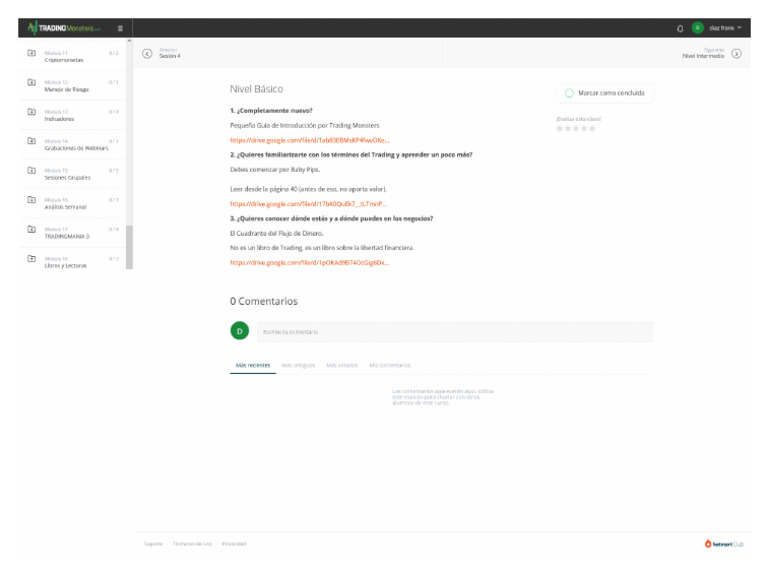Expand the Libros y Lecturas module
The width and height of the screenshot is (768, 572).
[x=72, y=259]
